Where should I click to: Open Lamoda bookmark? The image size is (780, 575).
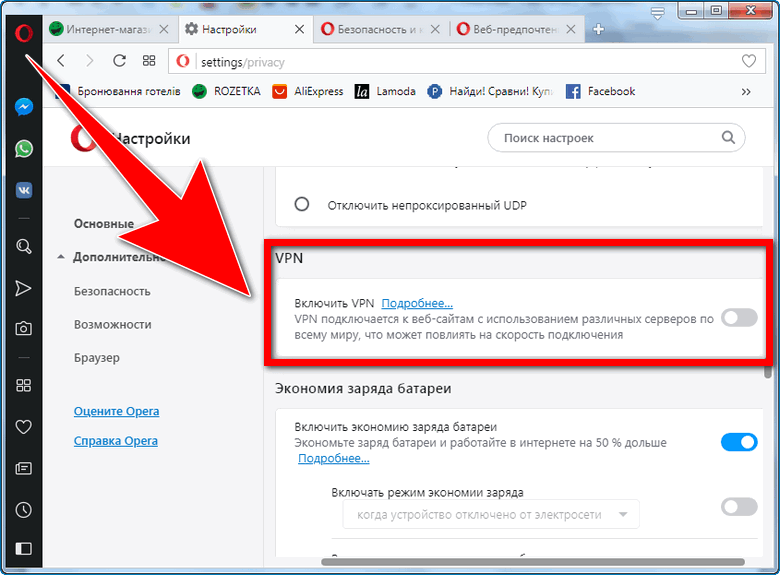pos(385,91)
